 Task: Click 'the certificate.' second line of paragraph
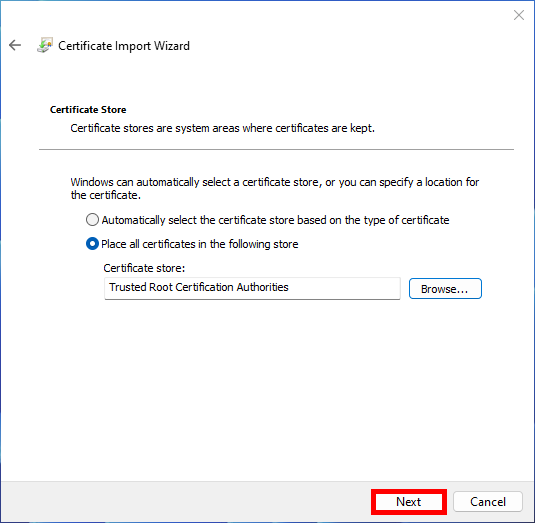pos(105,195)
